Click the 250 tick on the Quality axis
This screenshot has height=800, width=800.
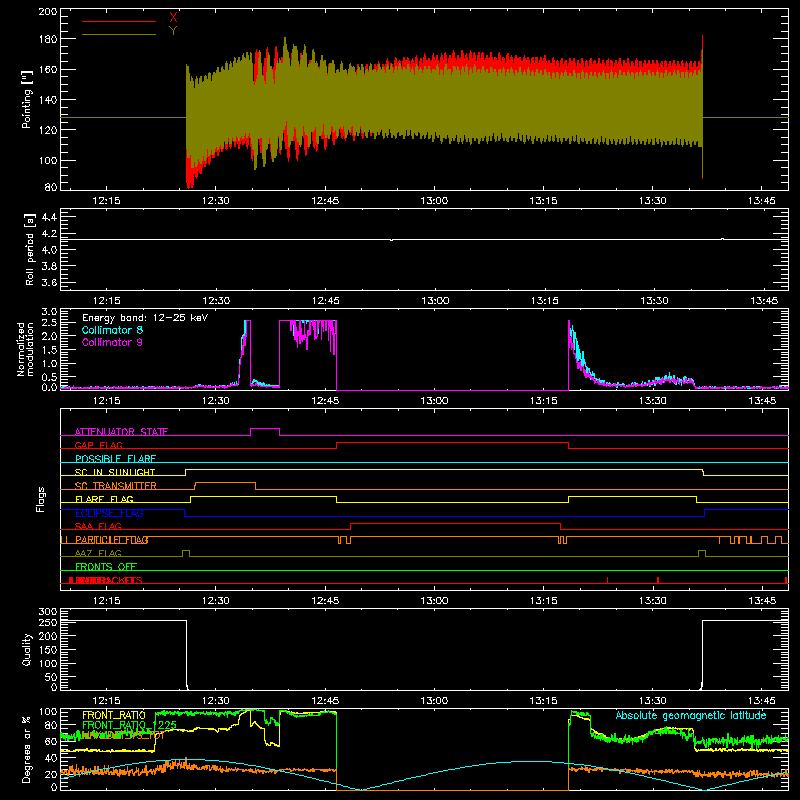click(x=48, y=622)
